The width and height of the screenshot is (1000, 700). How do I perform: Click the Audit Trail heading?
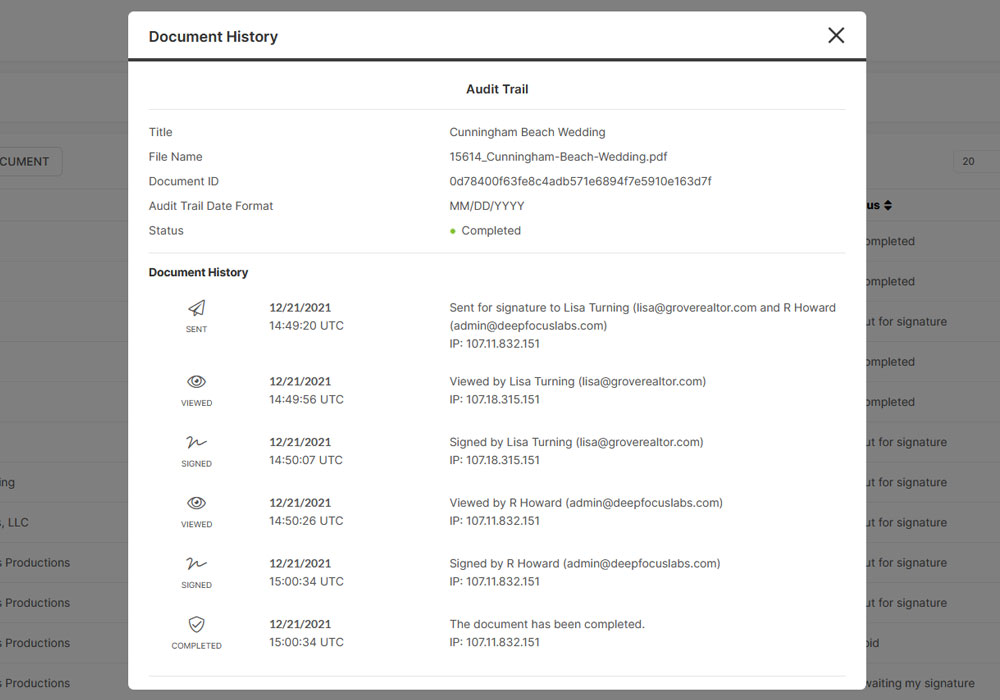point(497,89)
